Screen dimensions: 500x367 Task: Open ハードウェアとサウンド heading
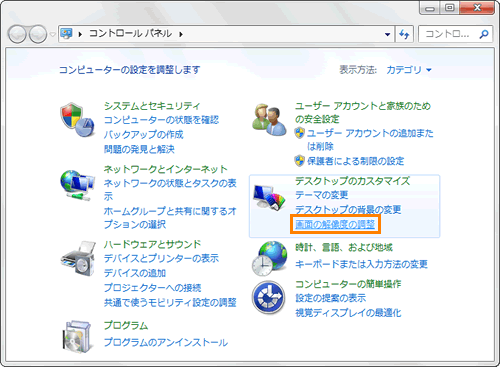pyautogui.click(x=152, y=244)
